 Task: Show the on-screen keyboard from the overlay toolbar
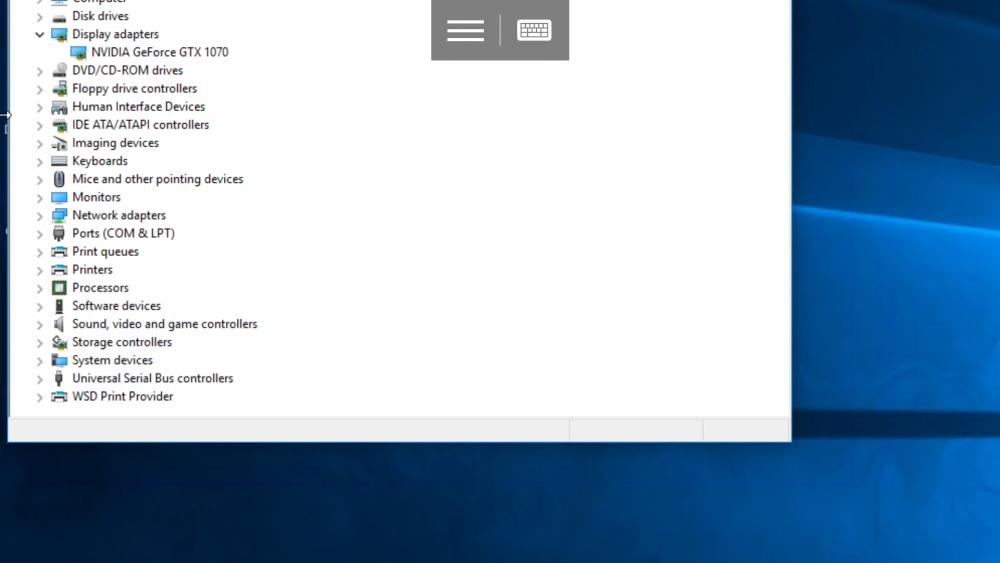point(534,30)
